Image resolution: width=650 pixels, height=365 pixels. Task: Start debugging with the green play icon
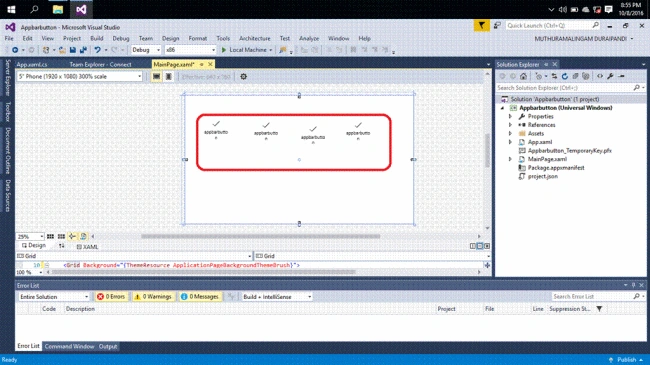pyautogui.click(x=224, y=50)
